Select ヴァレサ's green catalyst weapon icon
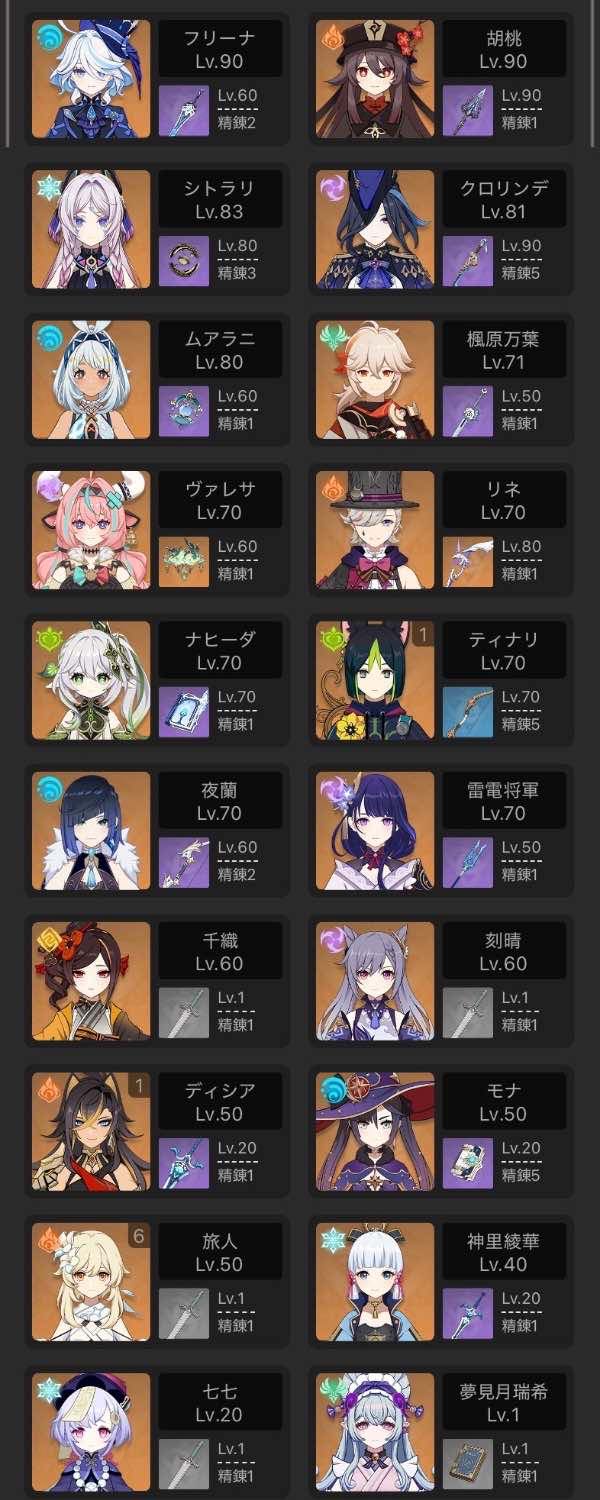The image size is (600, 1500). 184,563
